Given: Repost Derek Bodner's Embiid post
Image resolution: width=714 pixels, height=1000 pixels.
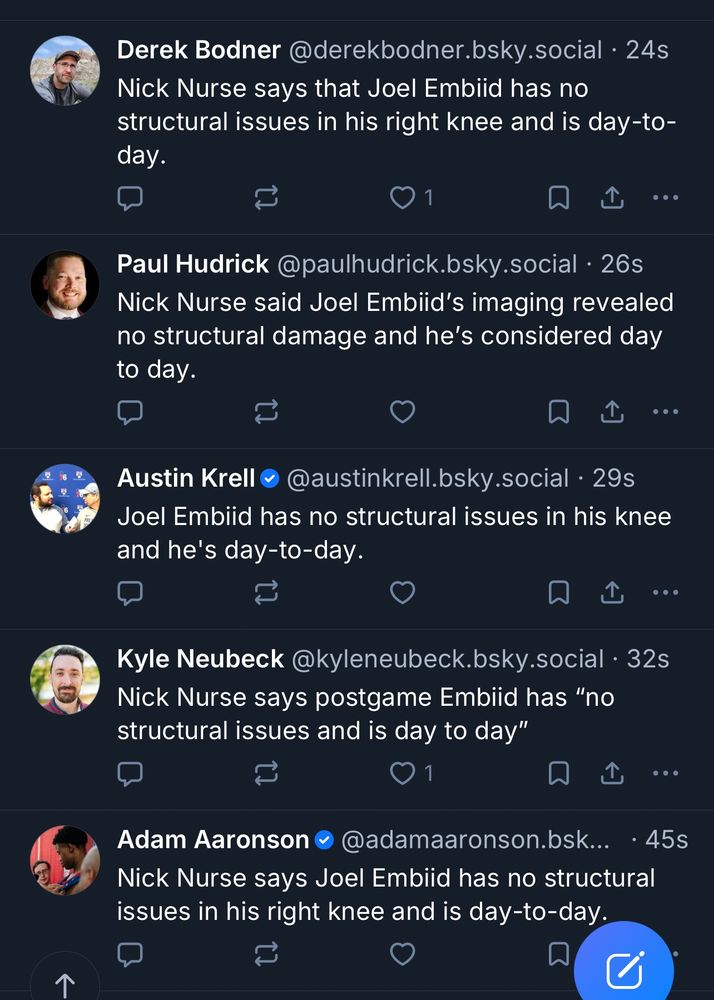Looking at the screenshot, I should click(x=266, y=198).
